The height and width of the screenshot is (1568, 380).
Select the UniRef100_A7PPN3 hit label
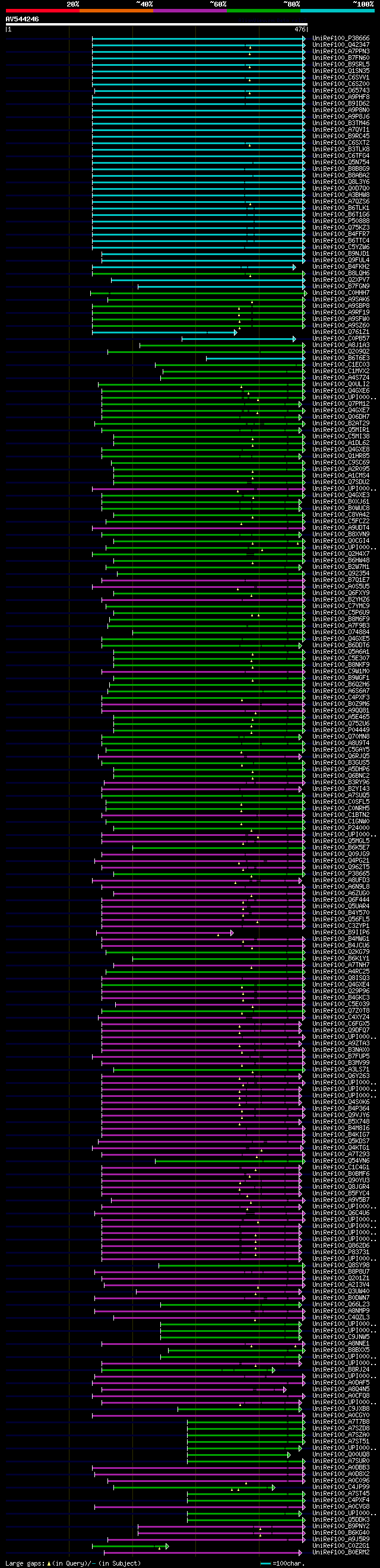point(341,51)
